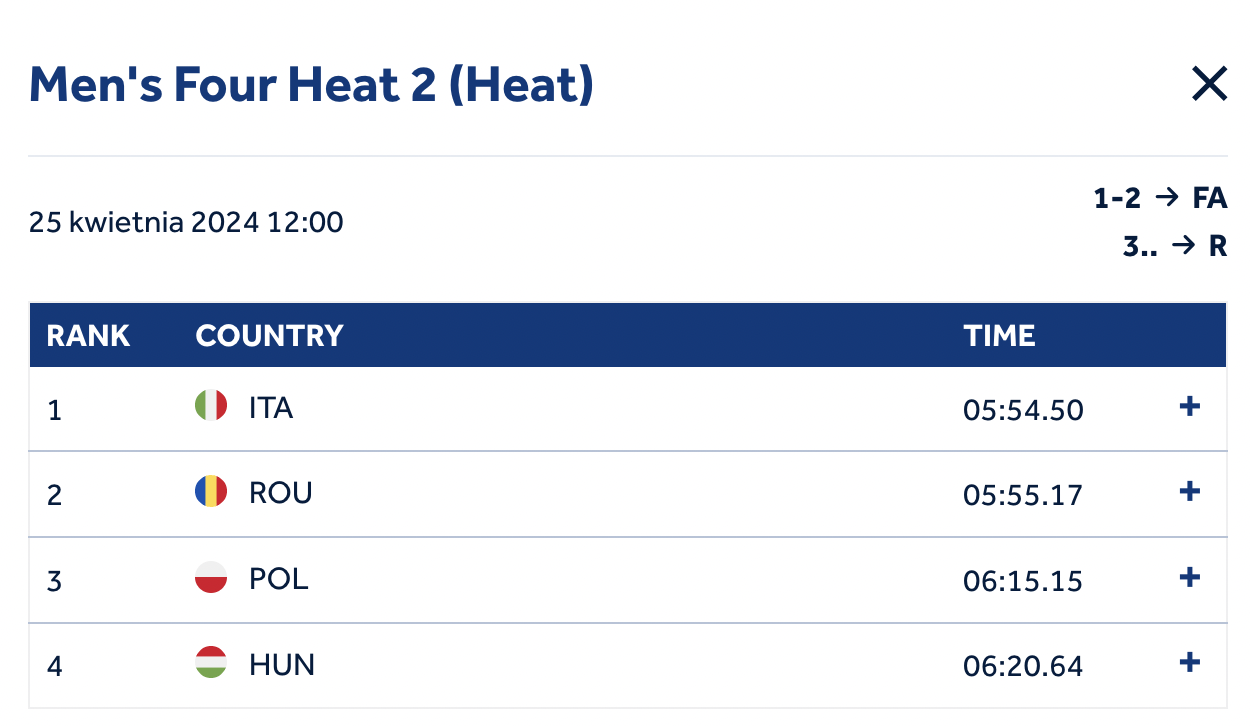The image size is (1250, 726).
Task: Select the COUNTRY column header
Action: click(x=269, y=335)
